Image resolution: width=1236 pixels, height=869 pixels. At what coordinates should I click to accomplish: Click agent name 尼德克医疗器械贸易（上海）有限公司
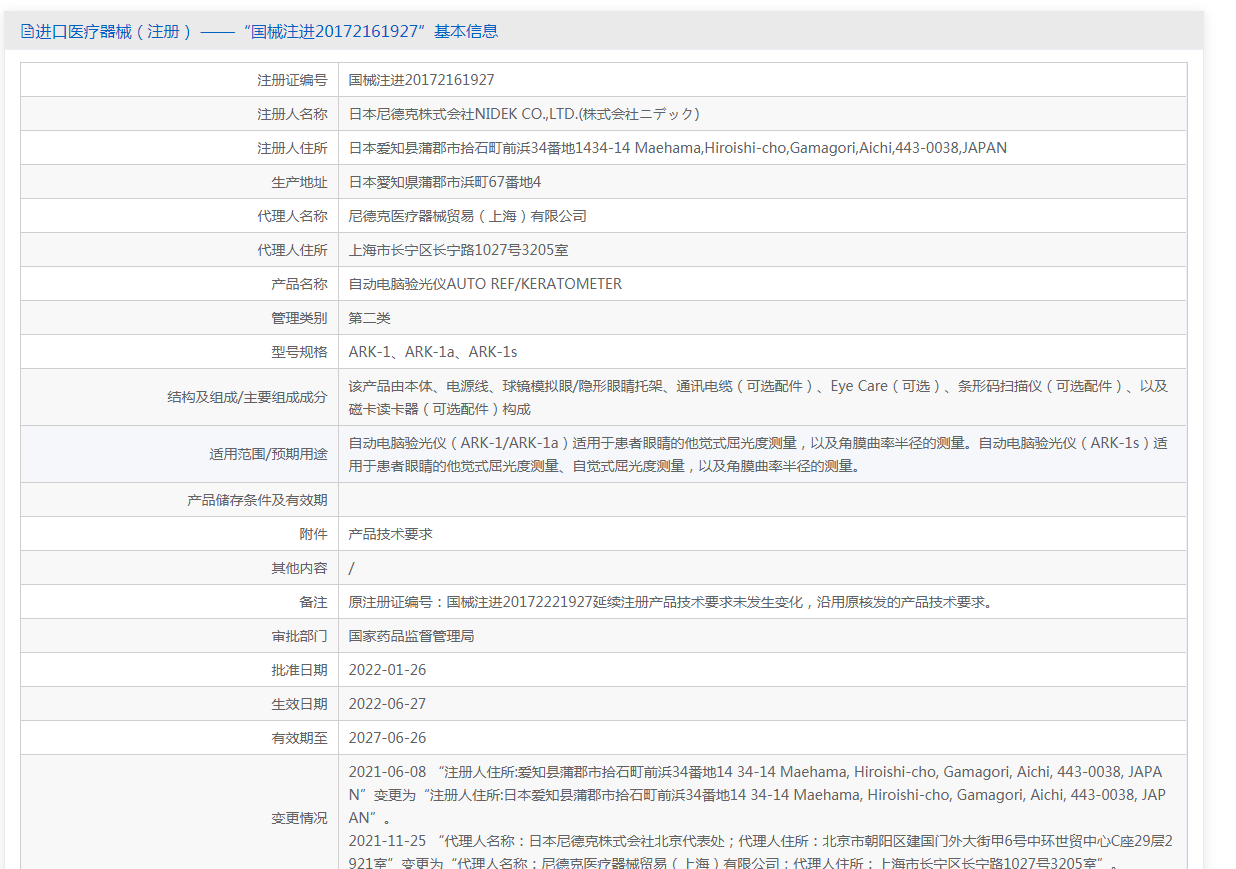467,216
